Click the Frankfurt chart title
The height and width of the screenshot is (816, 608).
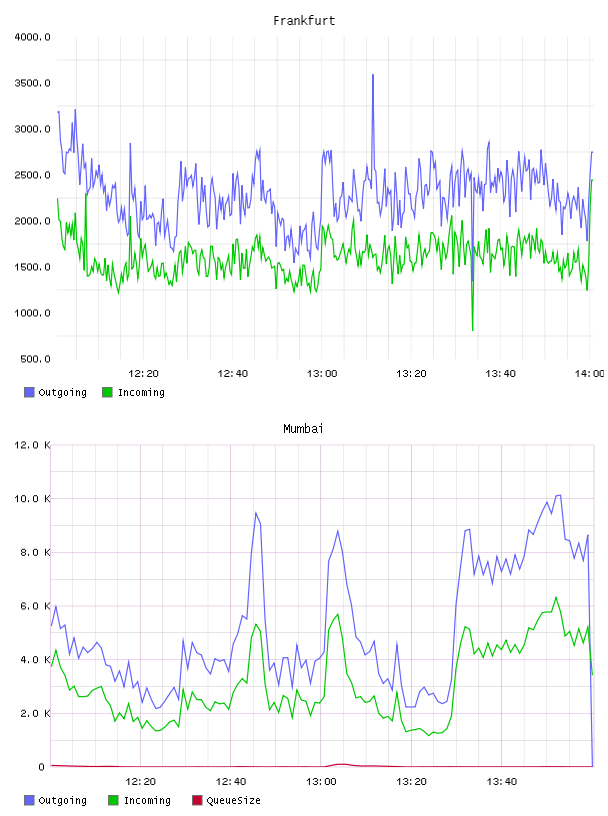pos(304,21)
